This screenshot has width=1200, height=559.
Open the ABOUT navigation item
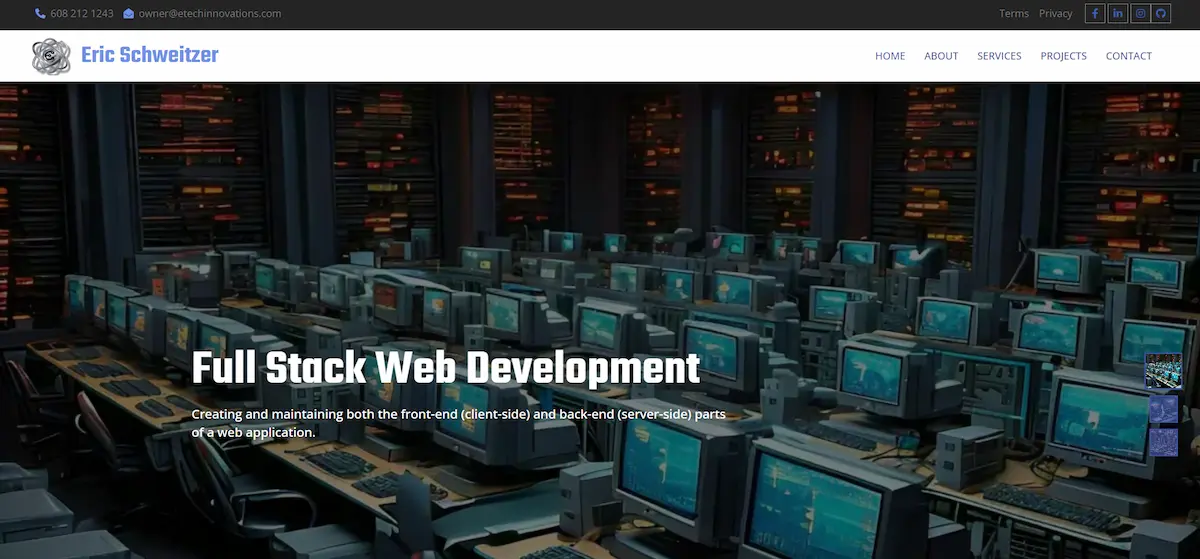click(941, 56)
